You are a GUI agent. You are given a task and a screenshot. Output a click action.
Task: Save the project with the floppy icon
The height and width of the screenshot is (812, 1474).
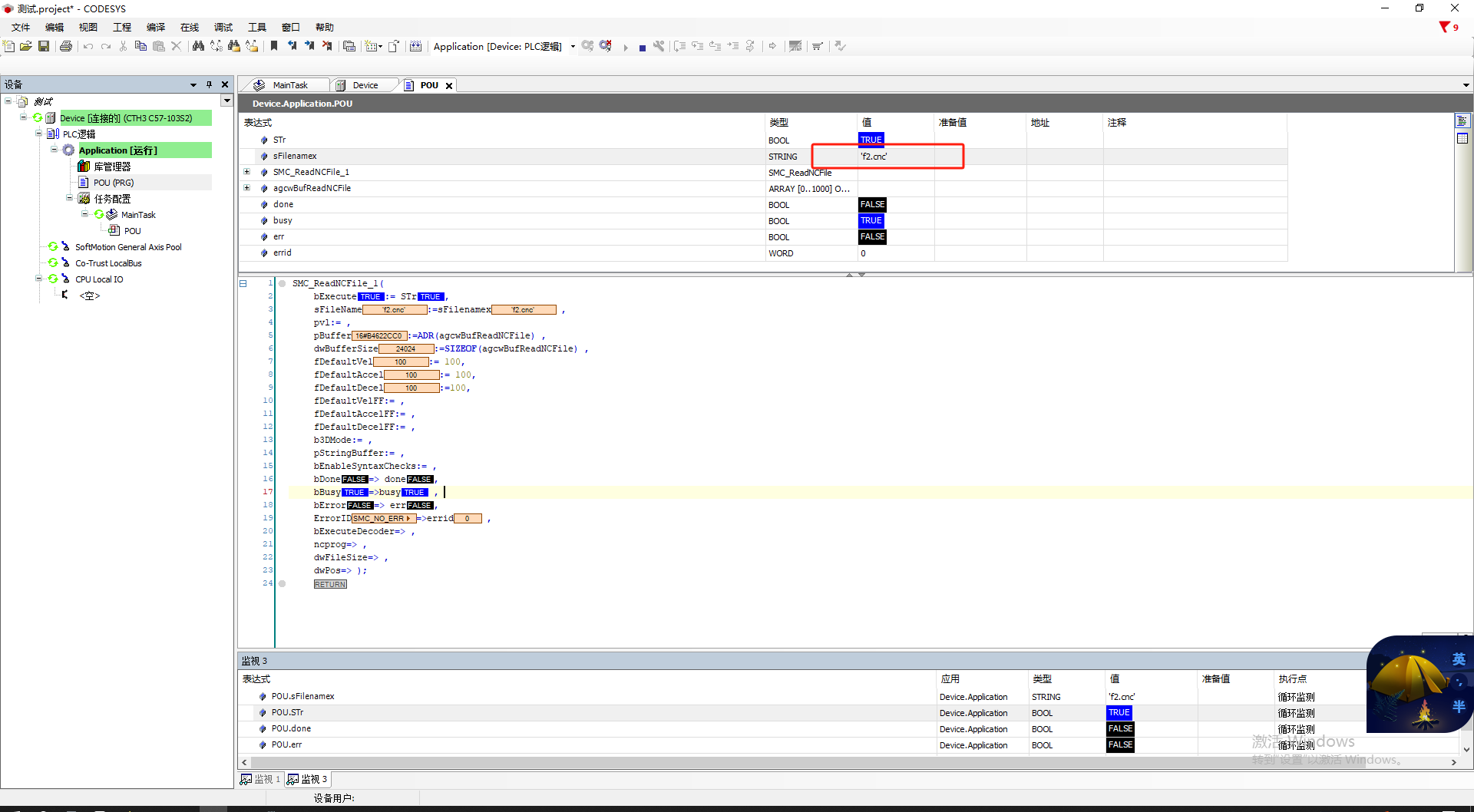pyautogui.click(x=44, y=46)
